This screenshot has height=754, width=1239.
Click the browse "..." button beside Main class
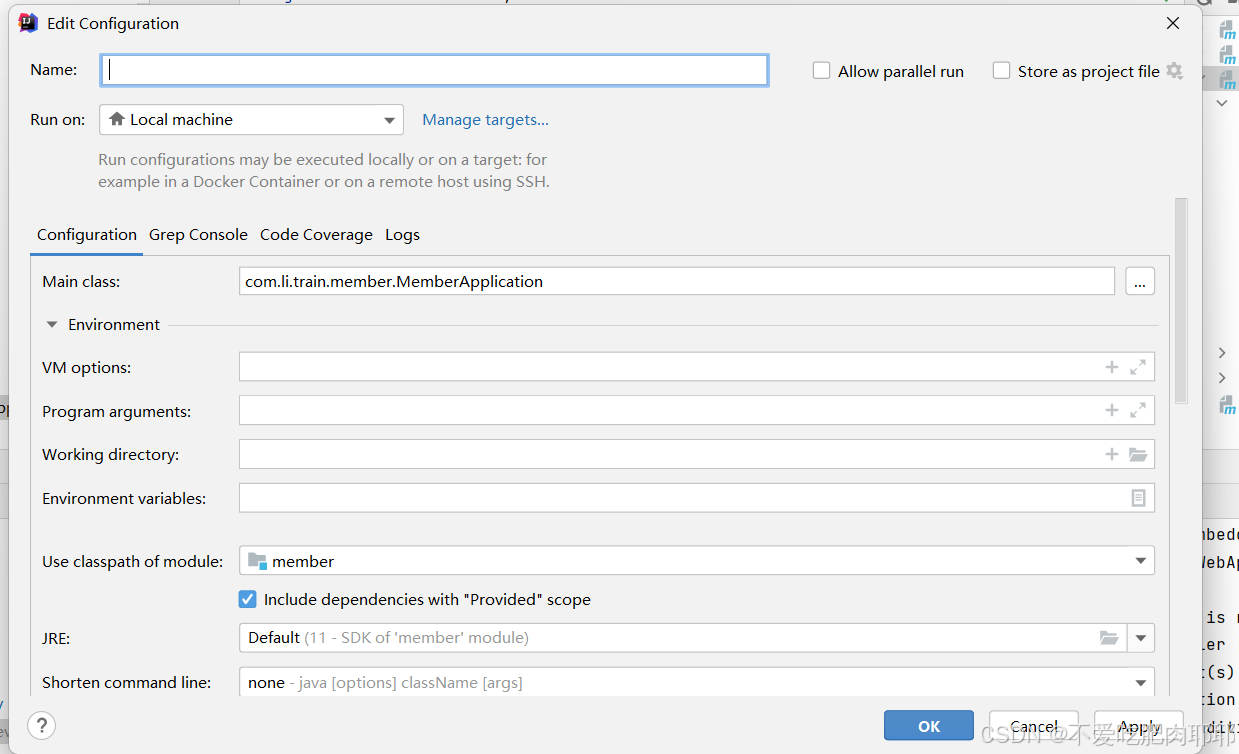(x=1139, y=281)
